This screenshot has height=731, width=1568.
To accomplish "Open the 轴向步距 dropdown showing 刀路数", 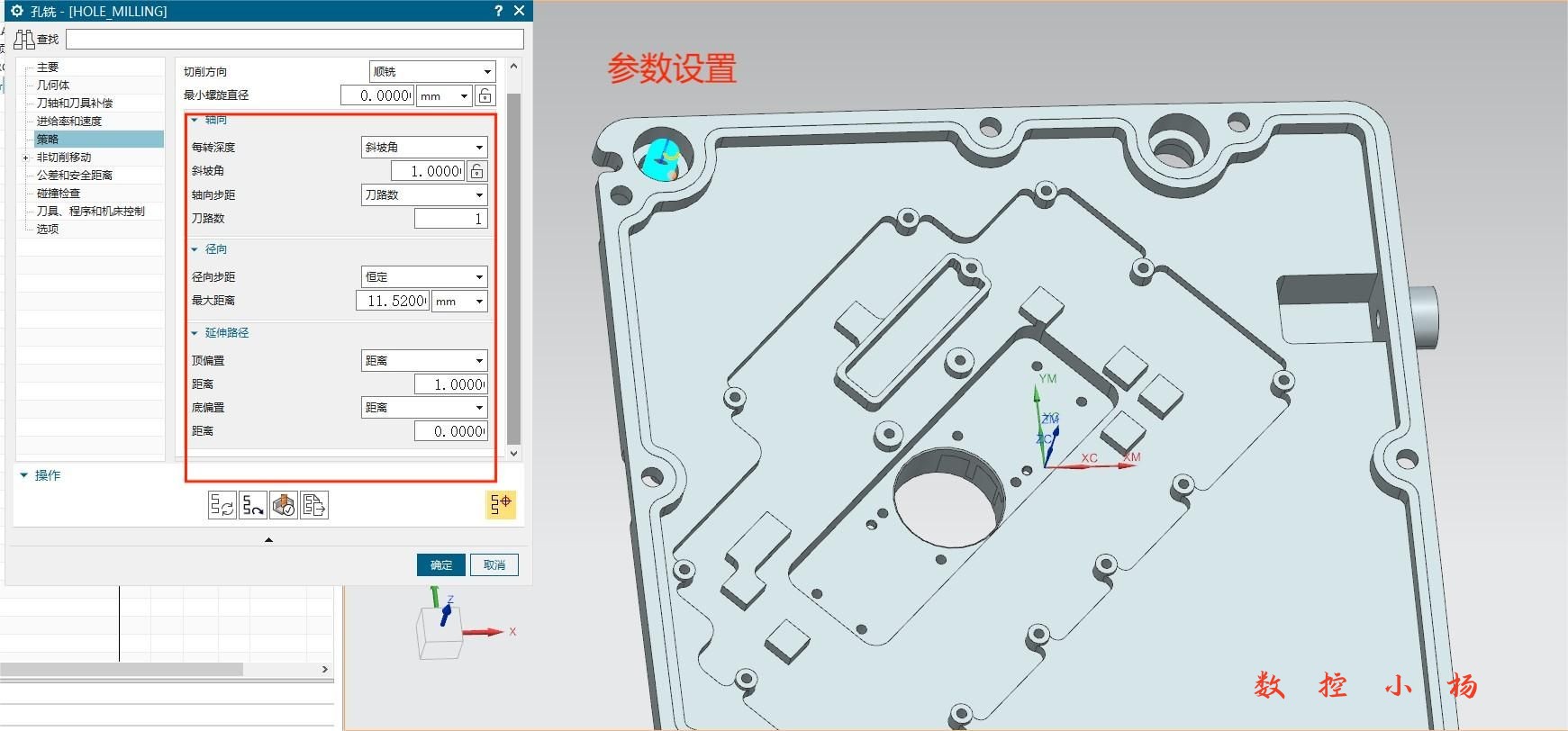I will 424,194.
